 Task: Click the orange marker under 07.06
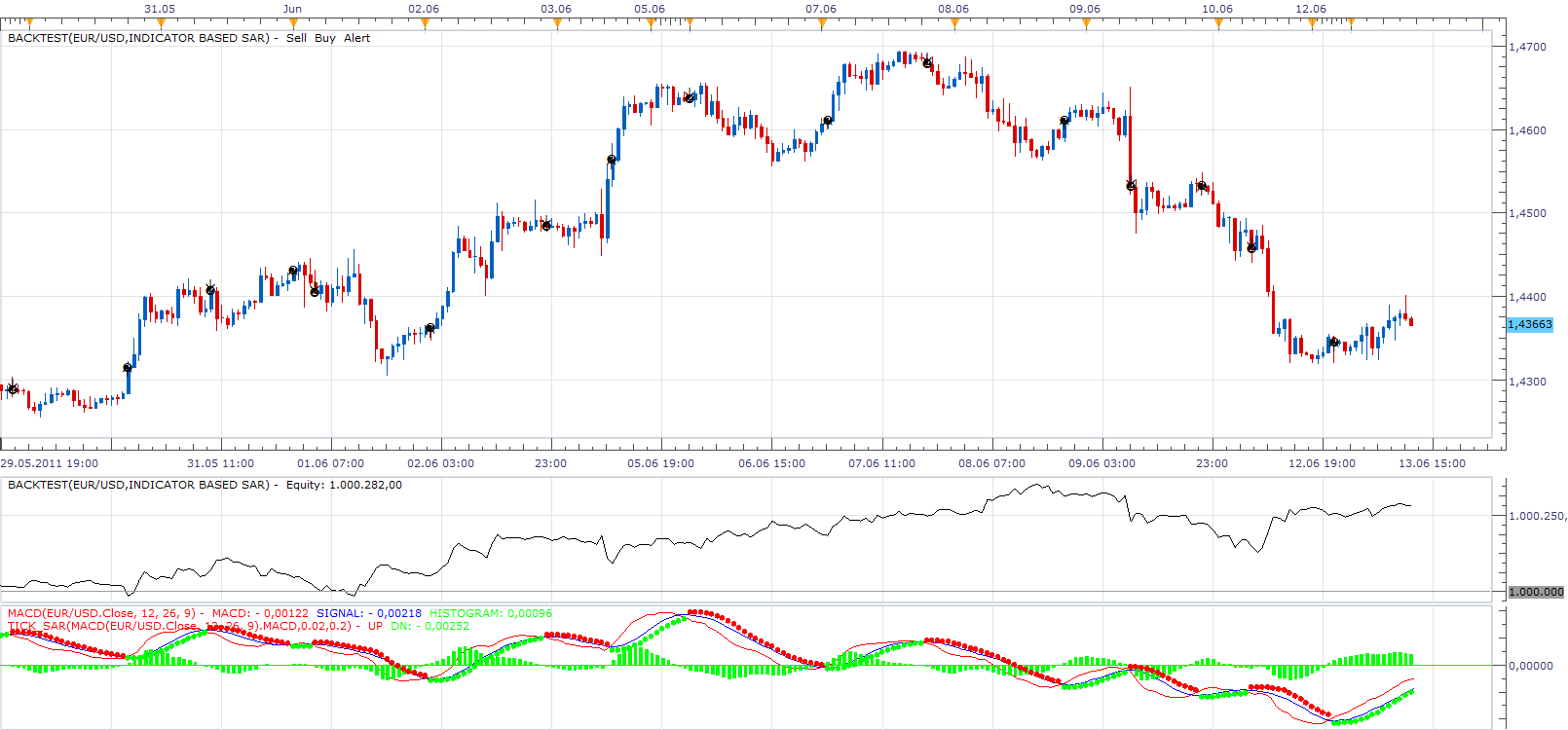[822, 23]
